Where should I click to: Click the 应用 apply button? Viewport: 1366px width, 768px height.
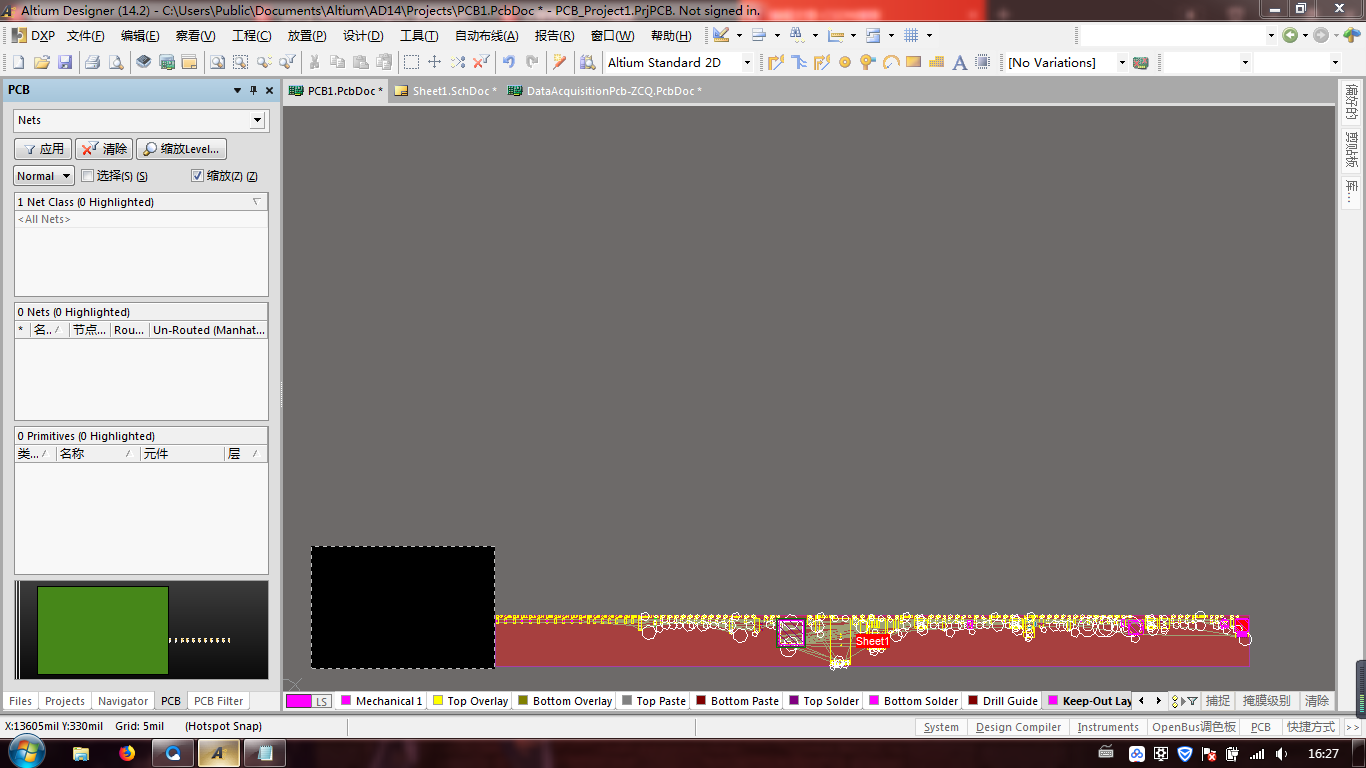(43, 149)
